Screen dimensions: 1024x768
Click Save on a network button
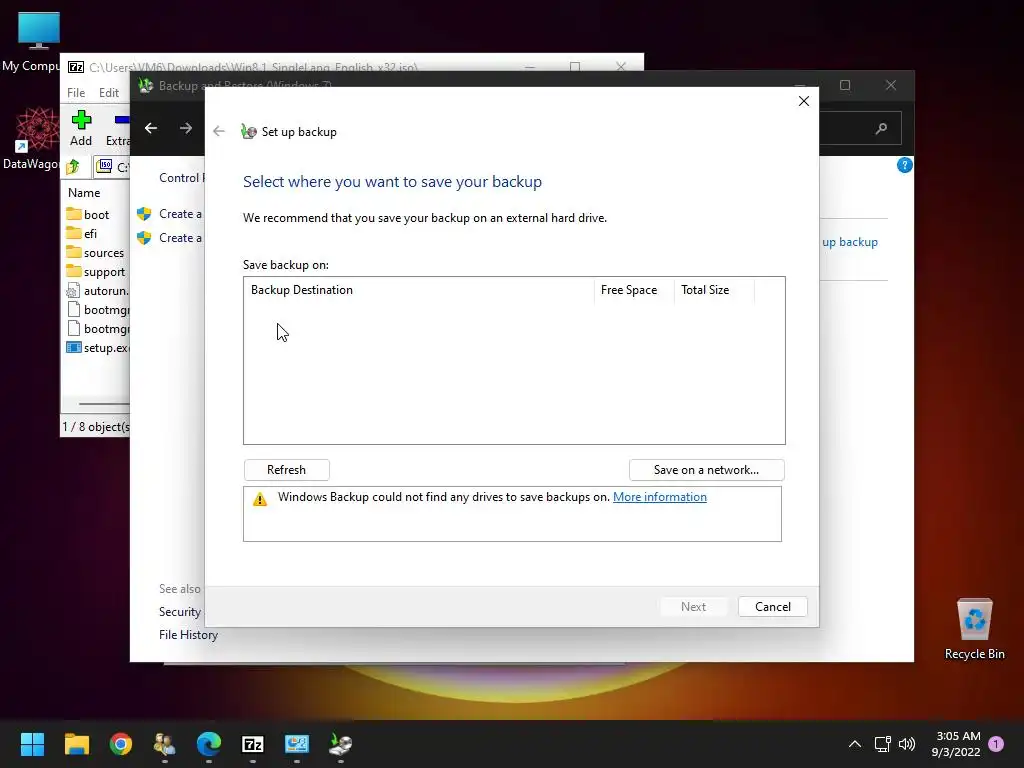(x=706, y=470)
